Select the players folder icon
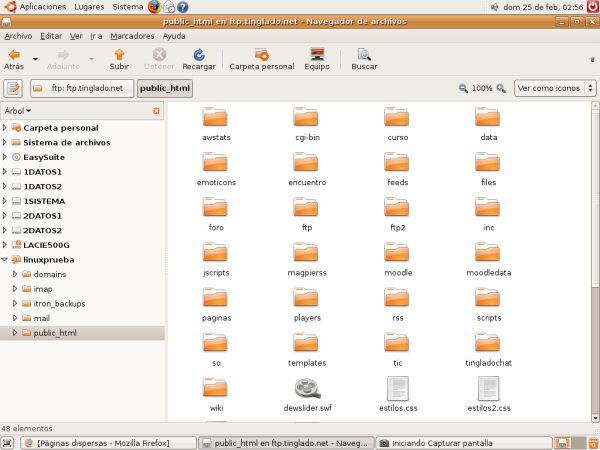The width and height of the screenshot is (600, 450). 306,298
